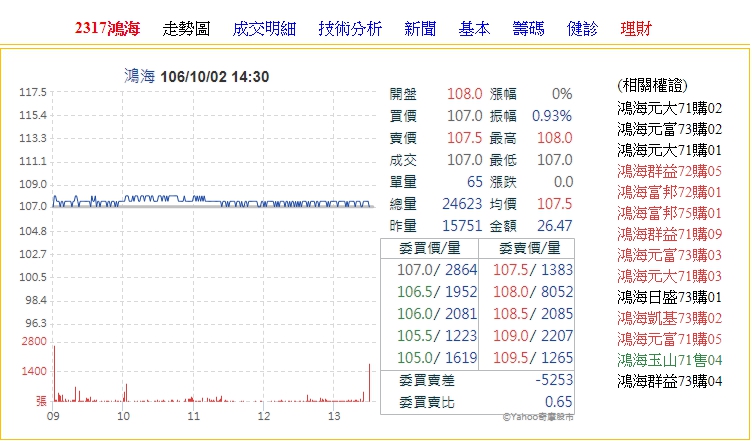Open warrant 鴻海群益72購05
This screenshot has width=752, height=441.
click(669, 171)
